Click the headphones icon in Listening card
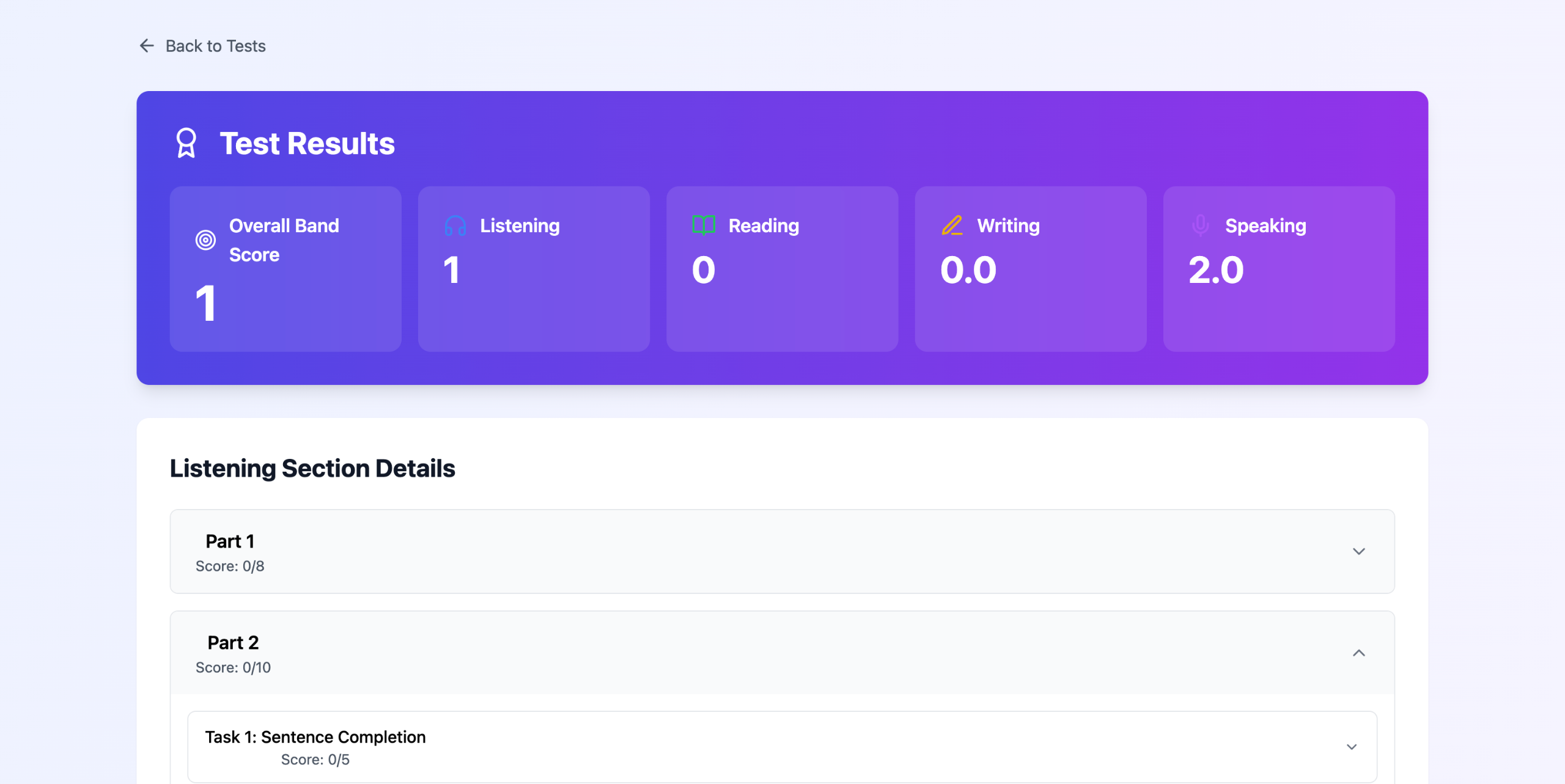 (x=455, y=225)
